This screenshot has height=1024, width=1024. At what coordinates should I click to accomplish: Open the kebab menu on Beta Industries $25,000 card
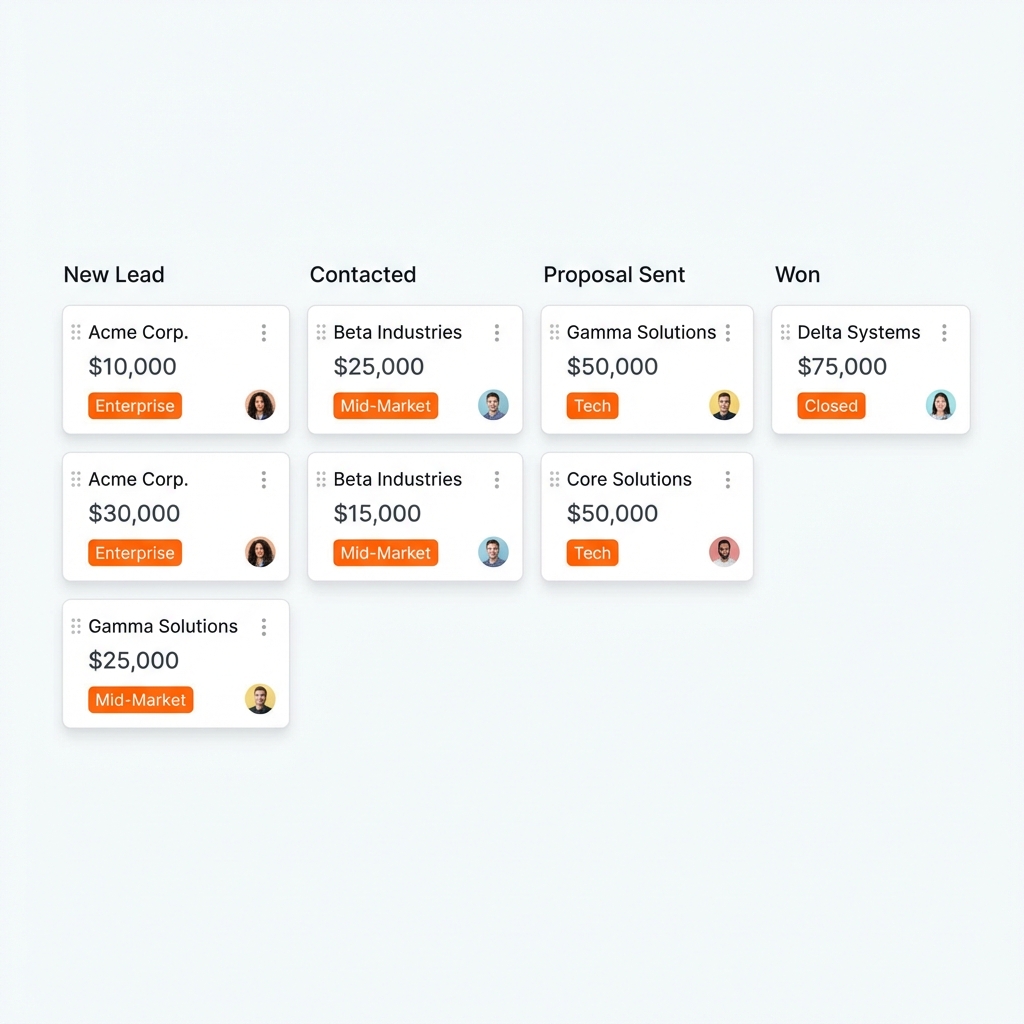point(496,332)
